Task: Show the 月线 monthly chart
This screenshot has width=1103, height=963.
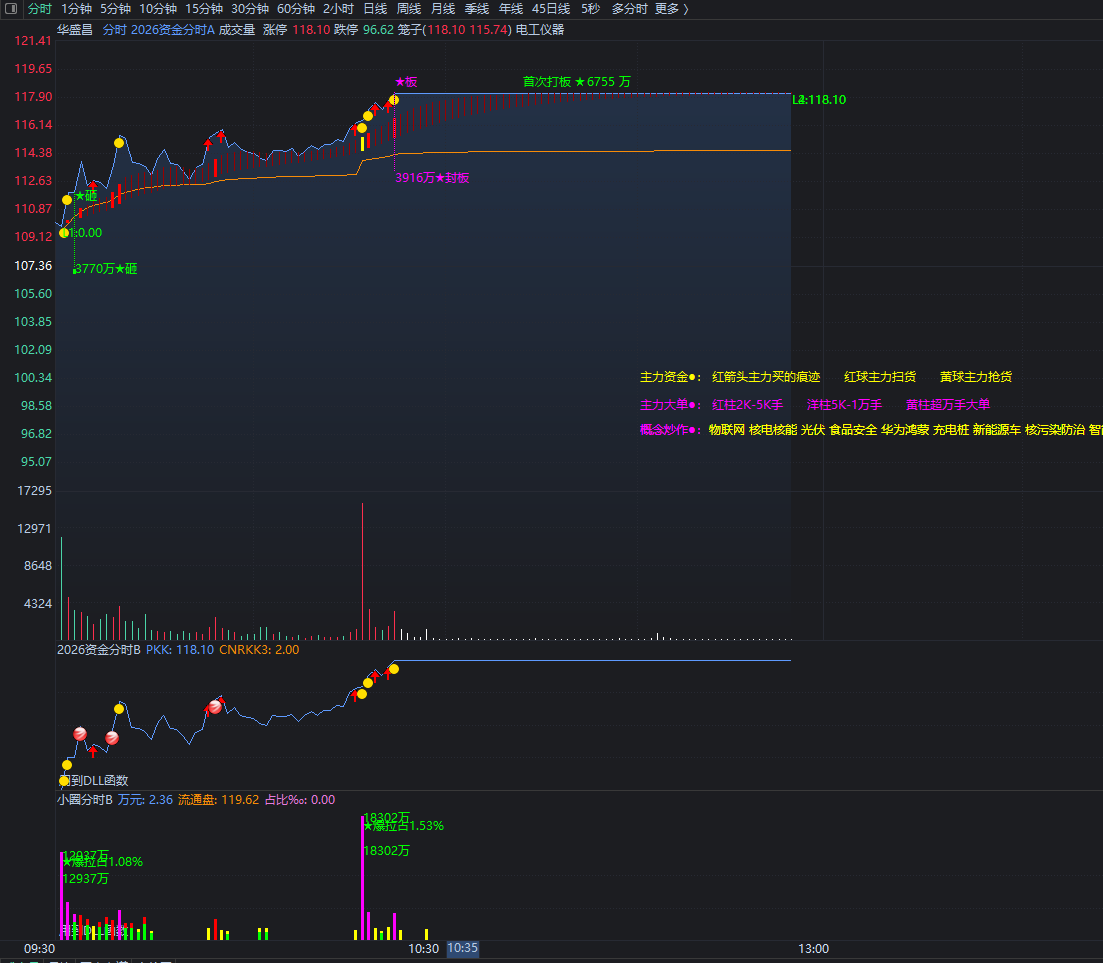Action: pyautogui.click(x=442, y=9)
